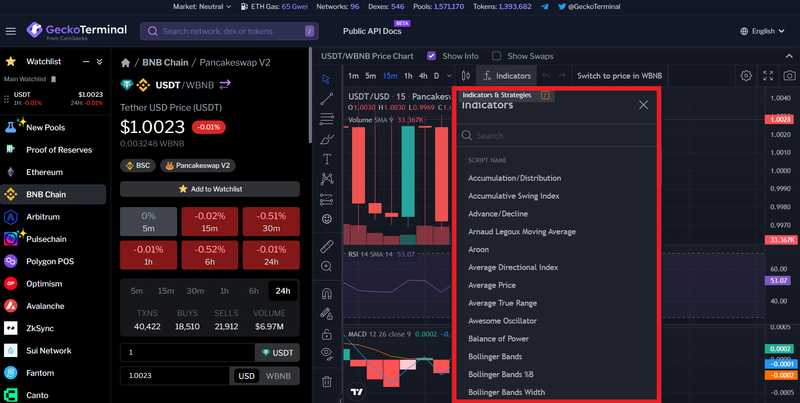Viewport: 800px width, 403px height.
Task: Close the Indicators dialog
Action: (x=643, y=105)
